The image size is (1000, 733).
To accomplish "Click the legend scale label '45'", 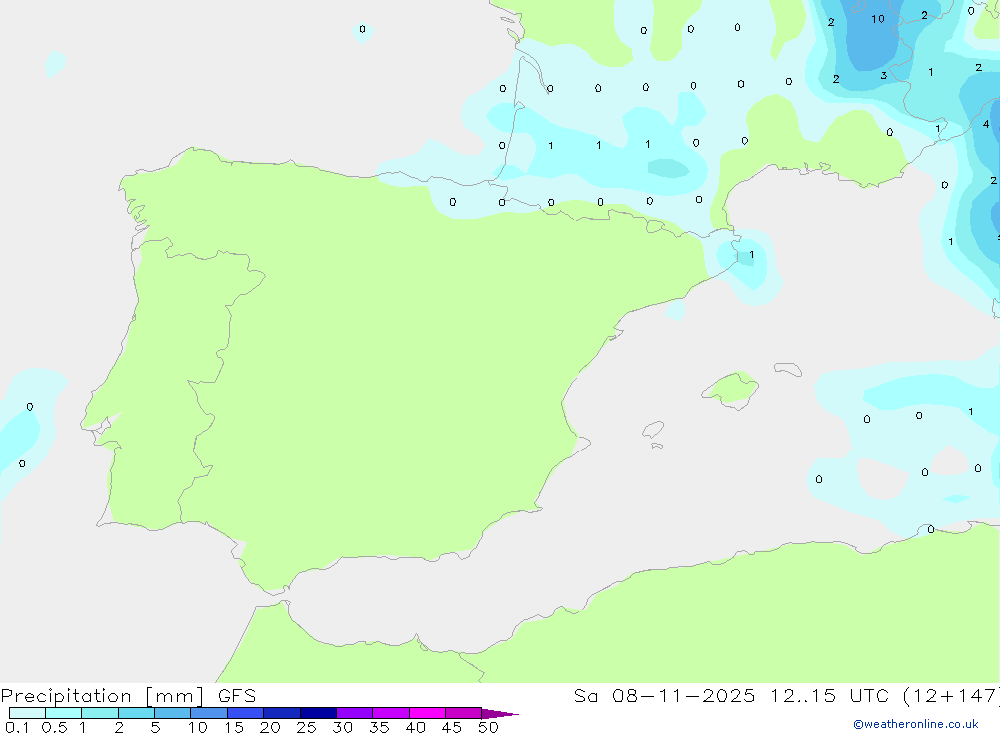I will click(x=452, y=727).
